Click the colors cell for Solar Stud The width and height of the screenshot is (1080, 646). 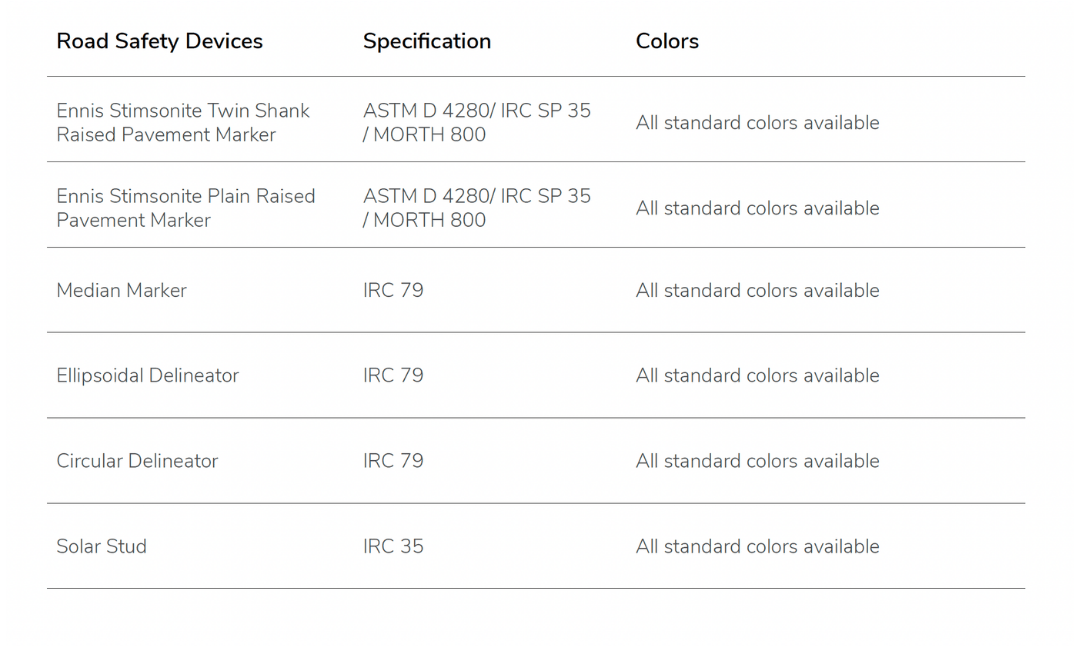click(757, 546)
